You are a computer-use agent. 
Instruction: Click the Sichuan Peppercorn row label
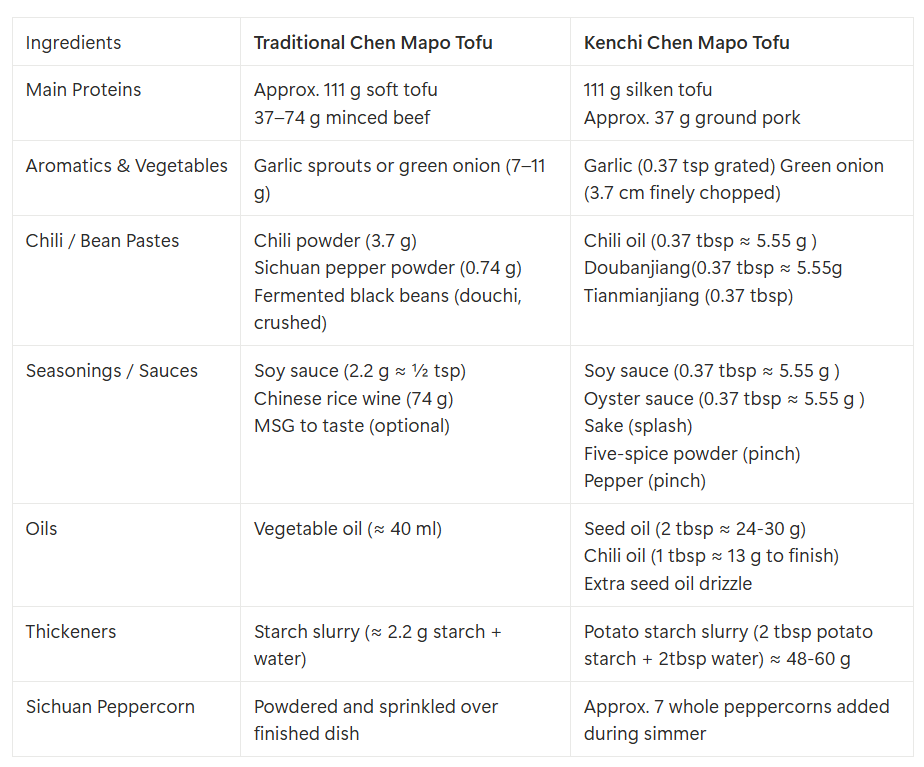click(110, 706)
